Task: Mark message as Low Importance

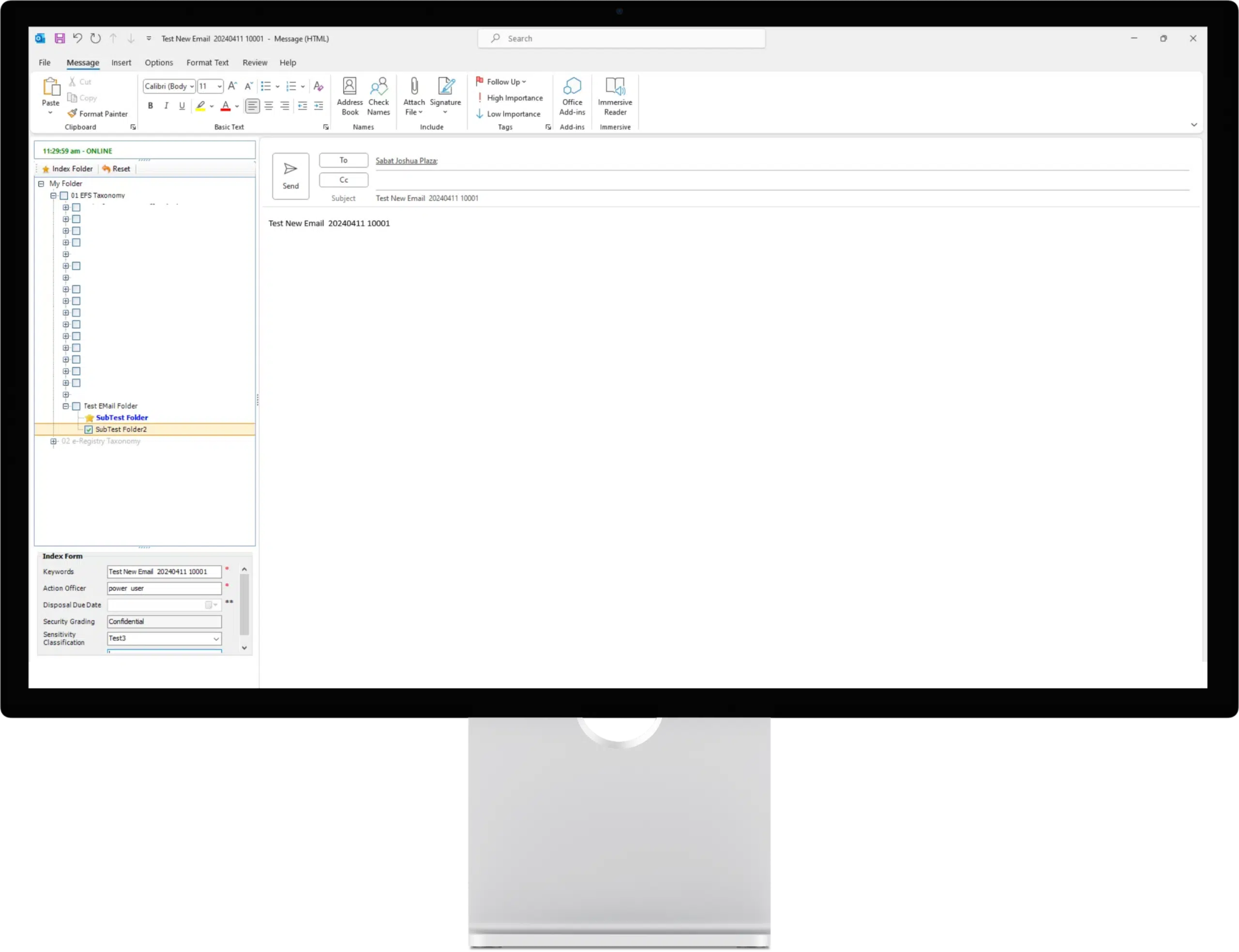Action: point(508,114)
